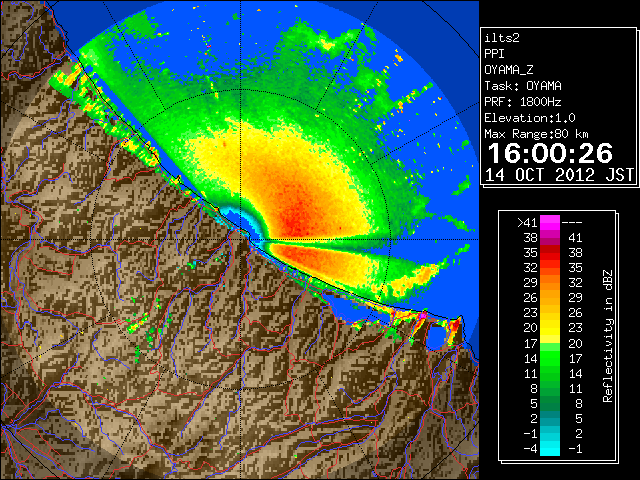Select the "Elevation:1.0" text
The height and width of the screenshot is (480, 640).
pyautogui.click(x=530, y=118)
